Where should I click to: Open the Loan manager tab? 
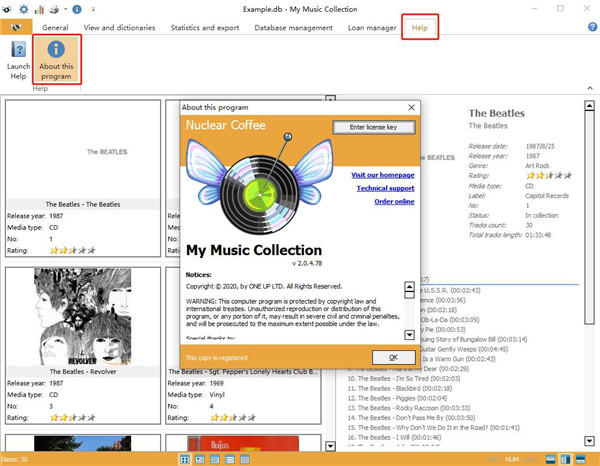pos(372,28)
